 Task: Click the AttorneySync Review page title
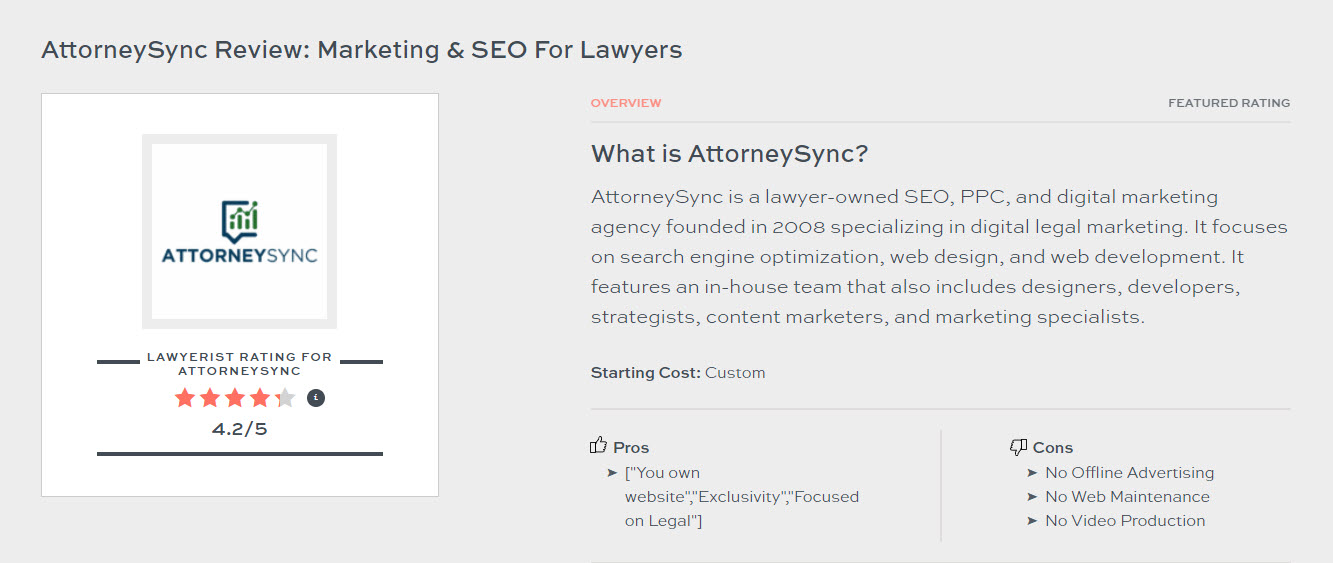[362, 49]
